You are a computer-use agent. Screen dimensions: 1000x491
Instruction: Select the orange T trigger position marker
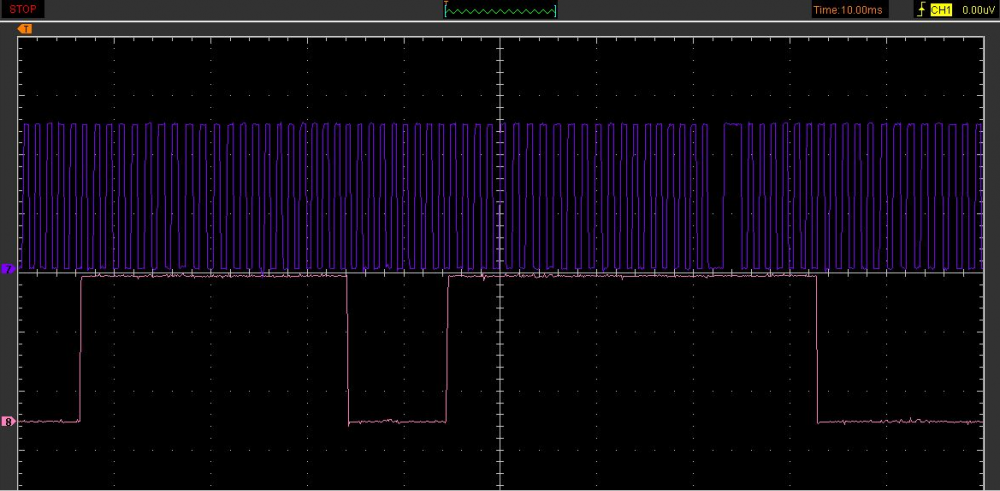click(x=25, y=28)
